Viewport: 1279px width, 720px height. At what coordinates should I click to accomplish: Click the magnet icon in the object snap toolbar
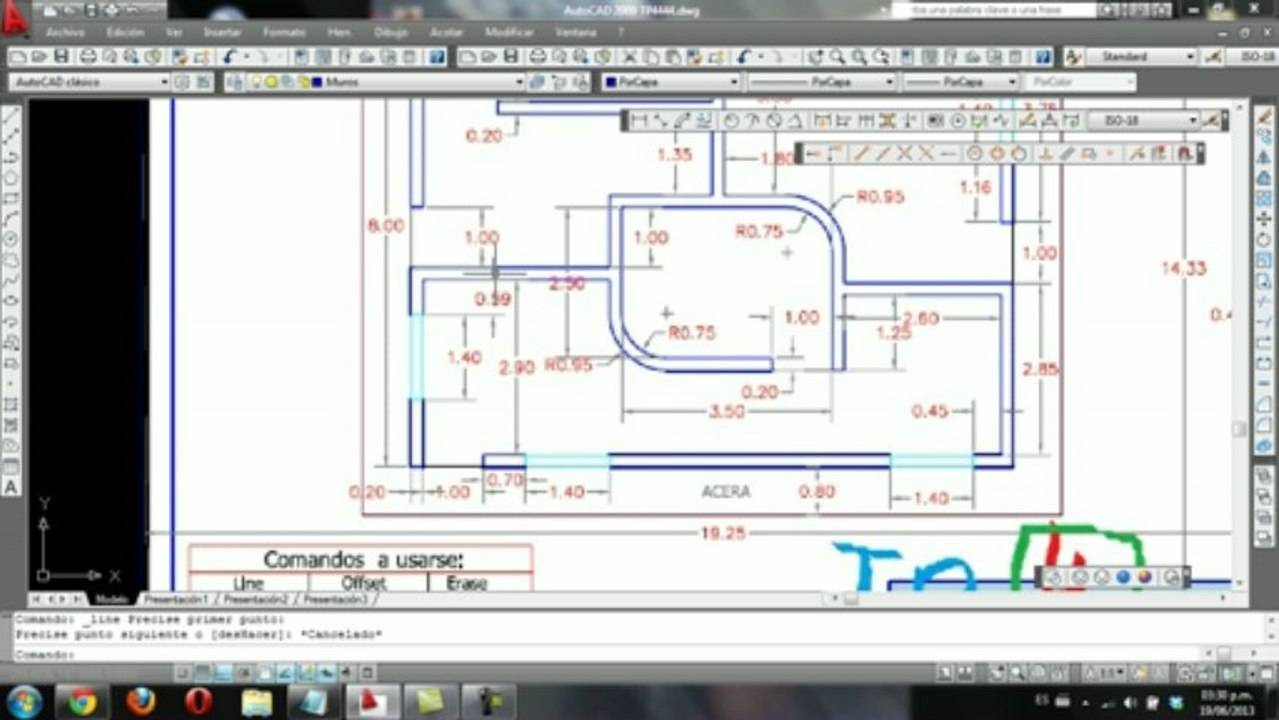[1184, 153]
